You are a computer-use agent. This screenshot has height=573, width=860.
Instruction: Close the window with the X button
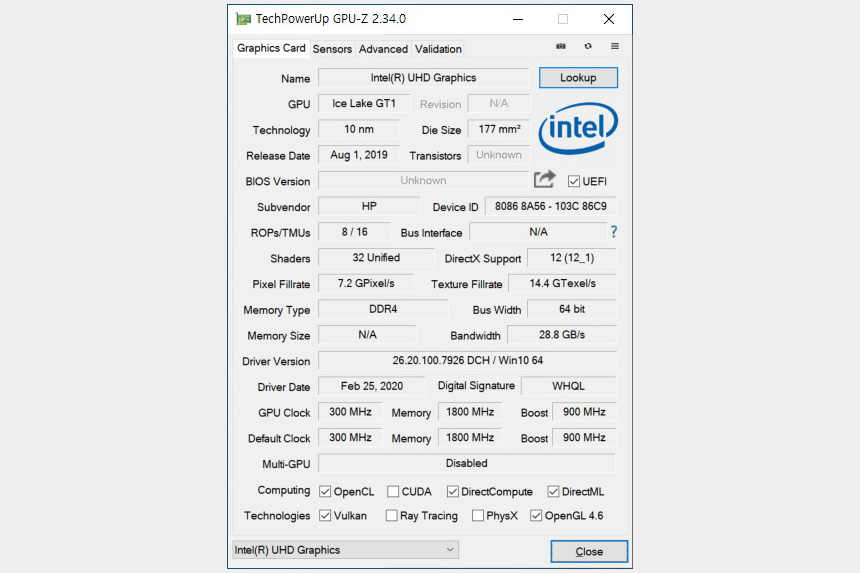tap(609, 19)
